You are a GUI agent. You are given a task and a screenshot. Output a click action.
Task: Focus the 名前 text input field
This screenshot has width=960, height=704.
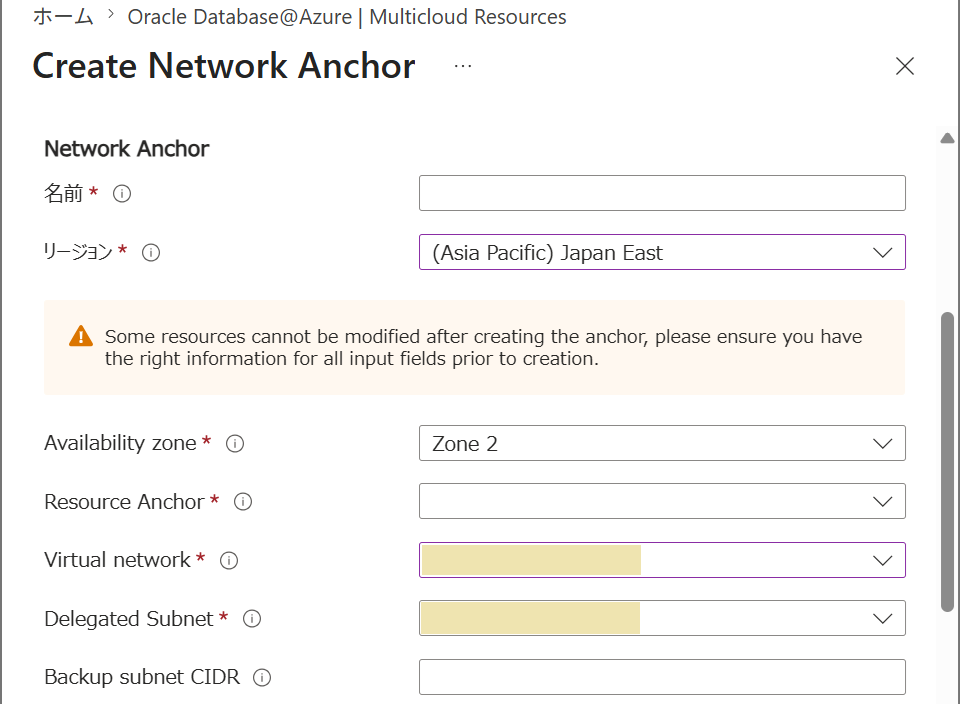662,193
